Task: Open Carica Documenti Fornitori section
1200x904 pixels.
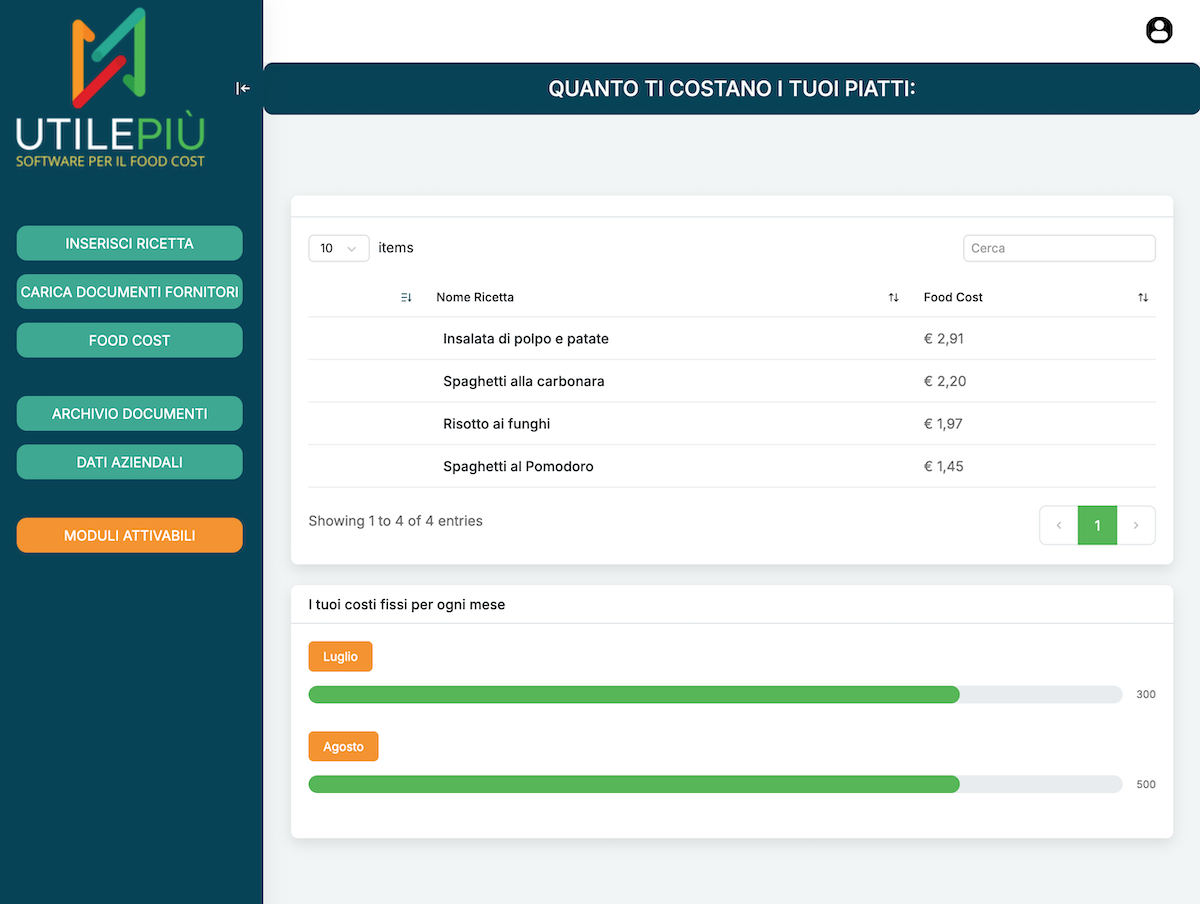Action: 130,292
